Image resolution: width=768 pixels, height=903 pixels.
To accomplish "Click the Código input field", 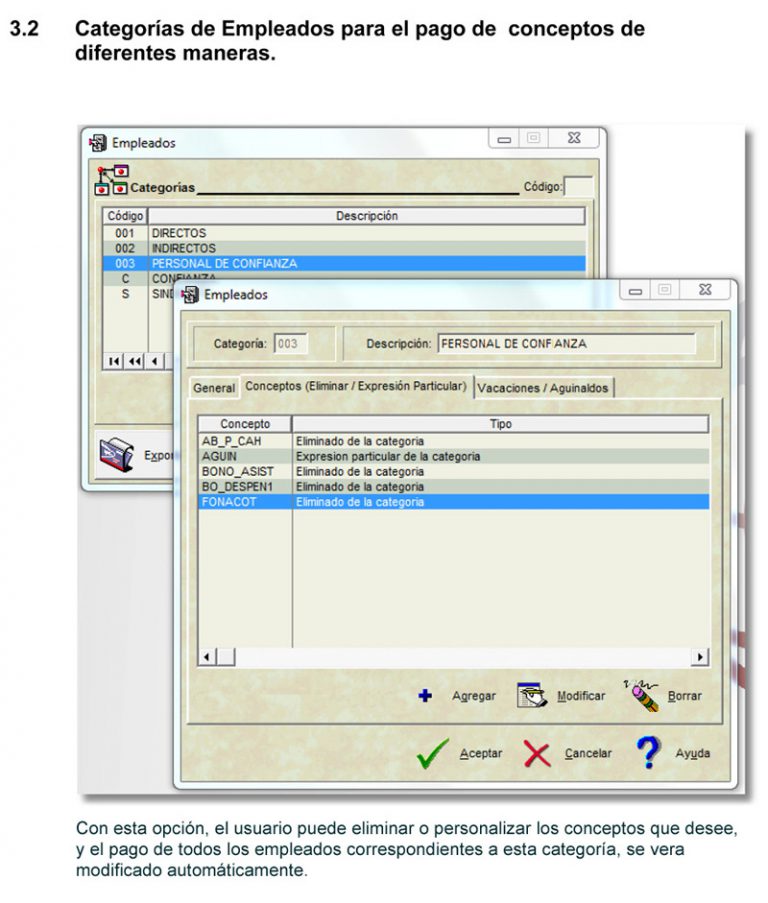I will coord(578,187).
